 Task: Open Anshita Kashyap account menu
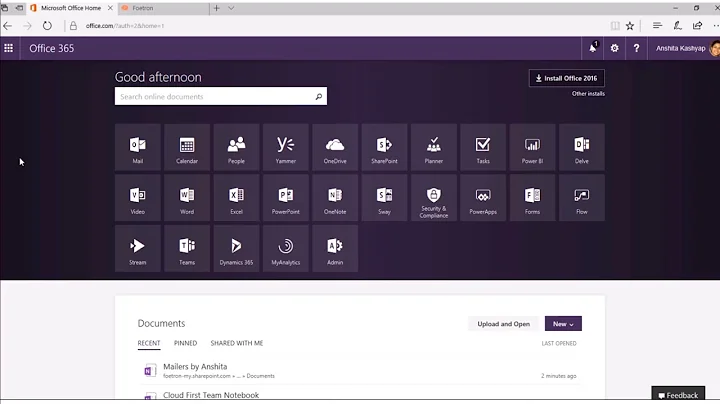coord(686,48)
